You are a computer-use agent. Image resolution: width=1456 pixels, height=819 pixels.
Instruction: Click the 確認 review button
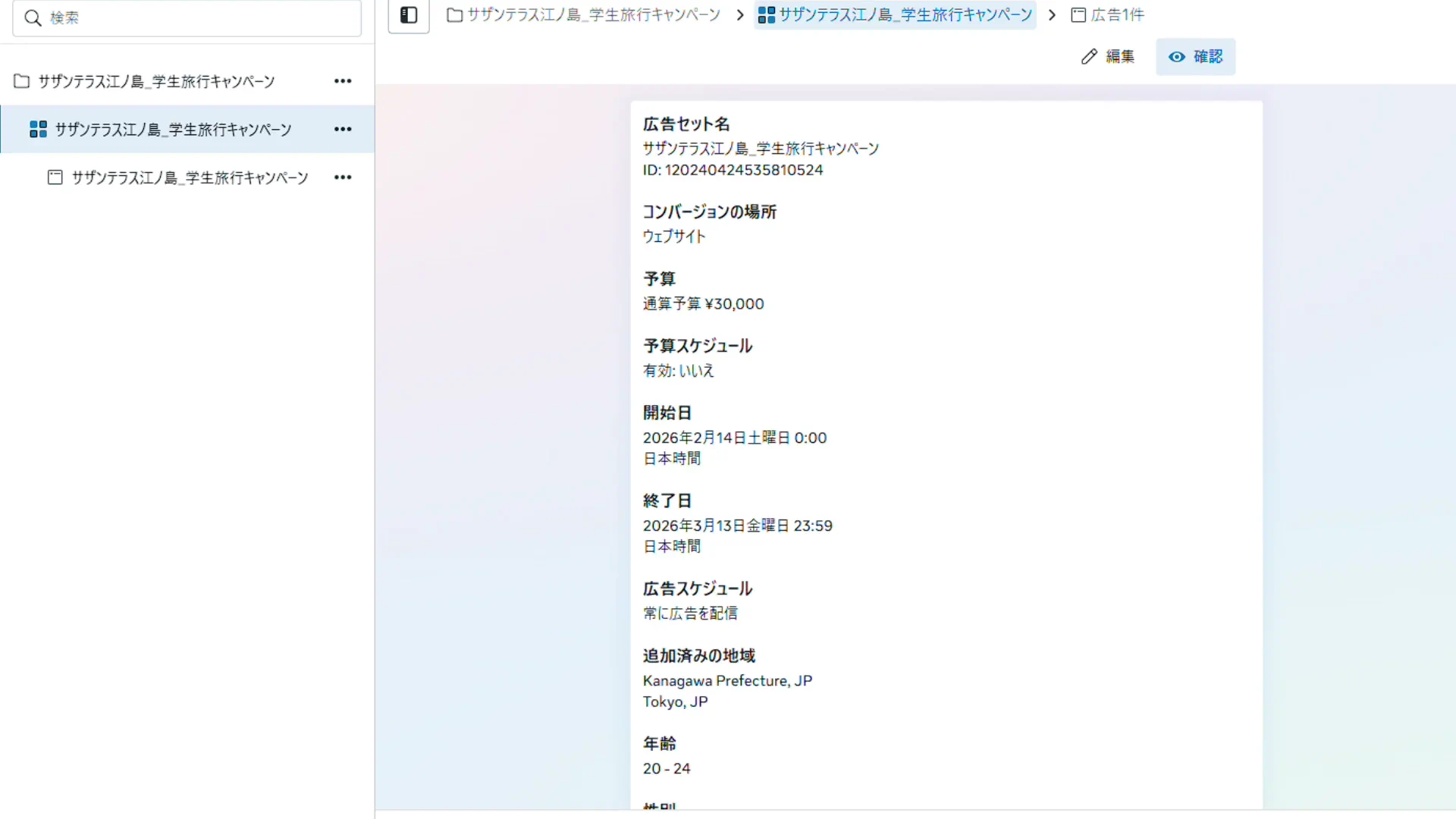pyautogui.click(x=1196, y=57)
